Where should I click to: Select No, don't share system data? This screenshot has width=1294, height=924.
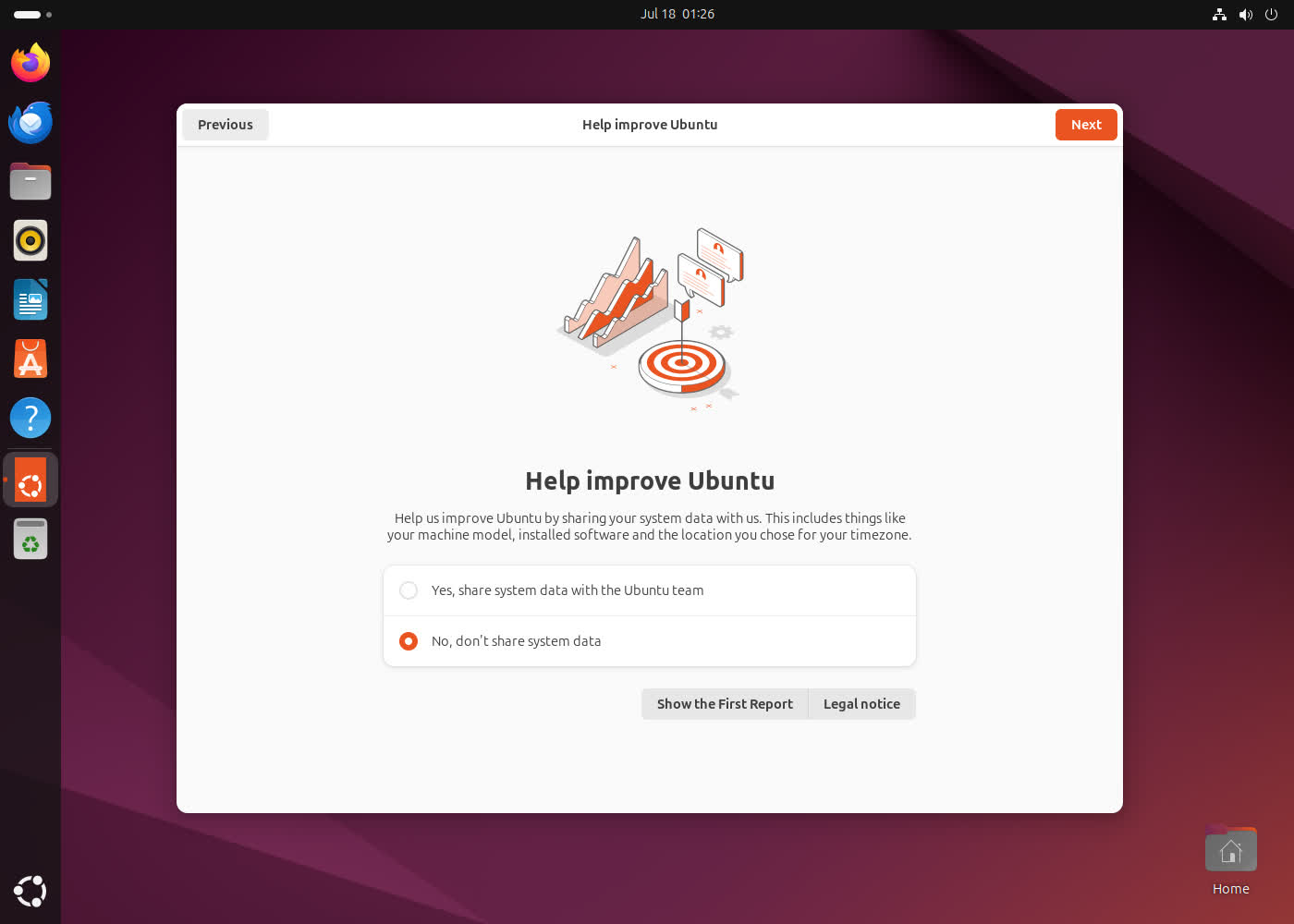point(409,641)
